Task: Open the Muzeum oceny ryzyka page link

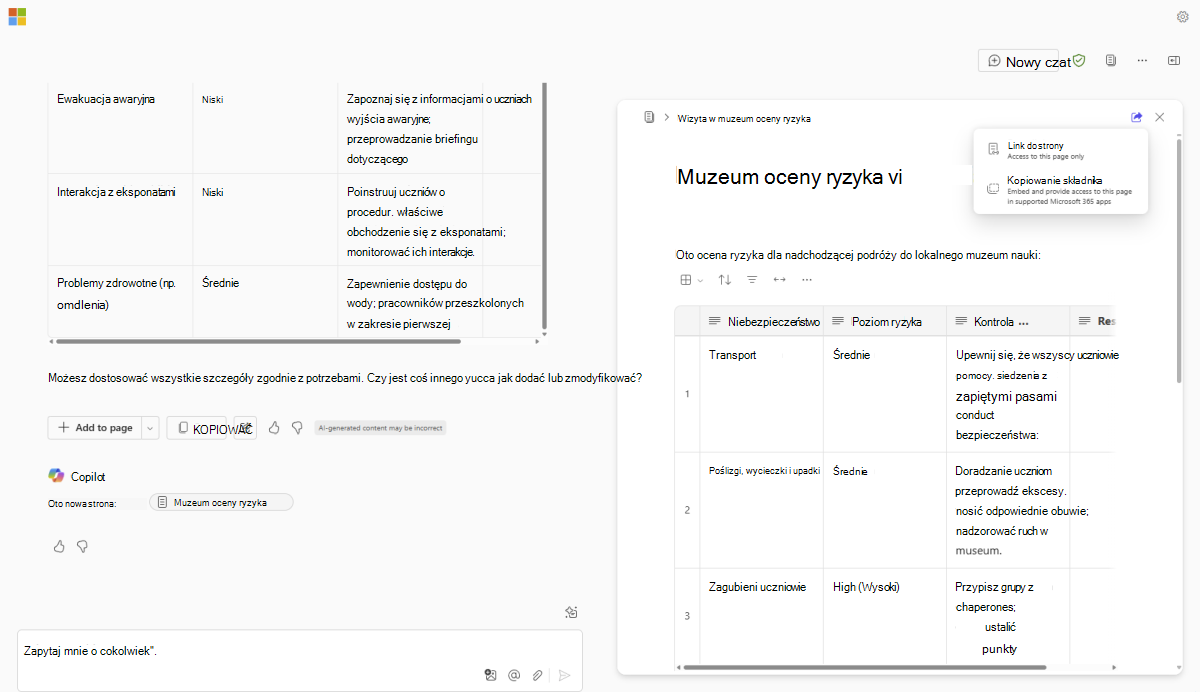Action: [221, 501]
